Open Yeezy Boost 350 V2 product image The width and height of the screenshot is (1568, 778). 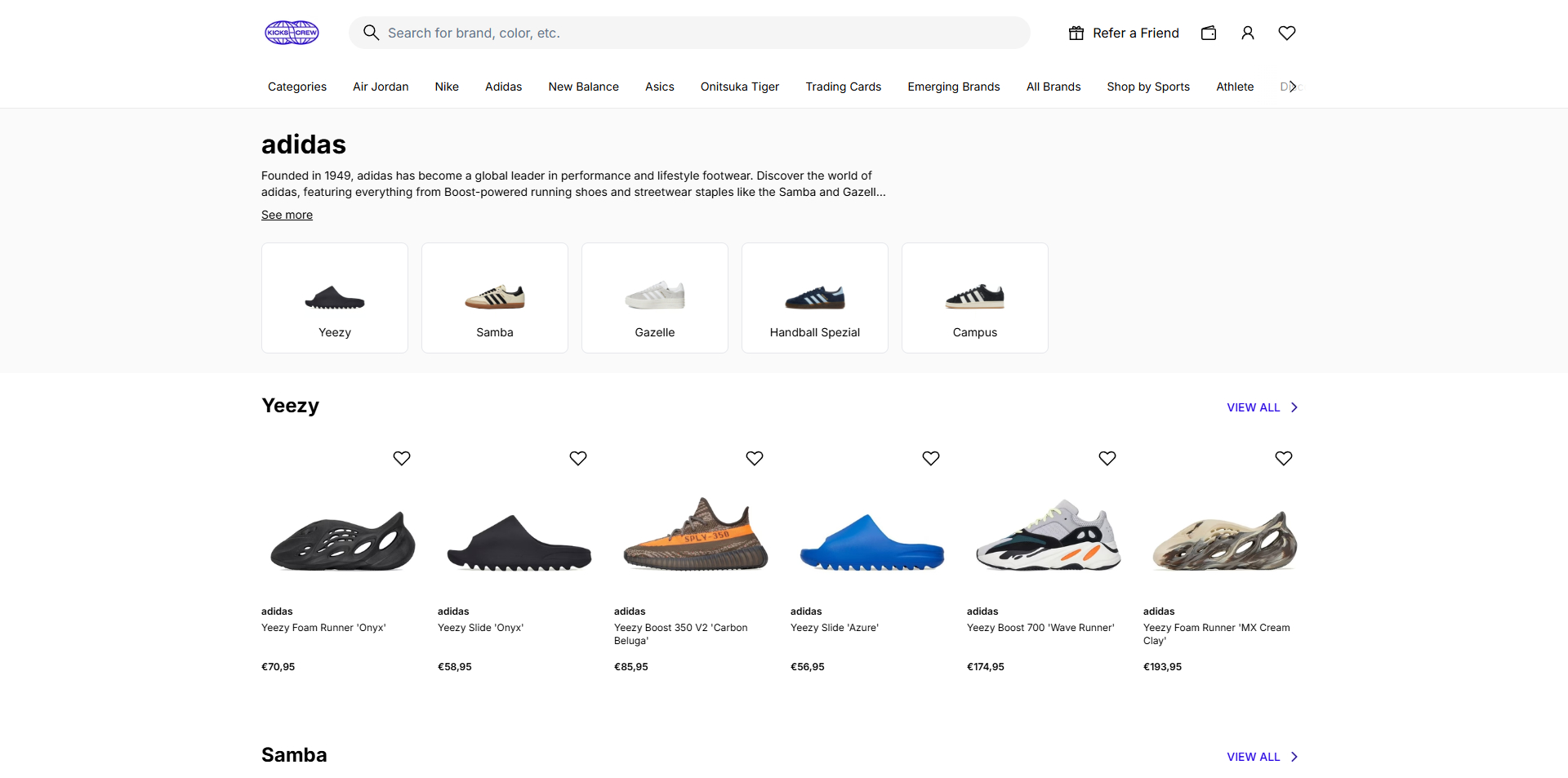click(696, 534)
